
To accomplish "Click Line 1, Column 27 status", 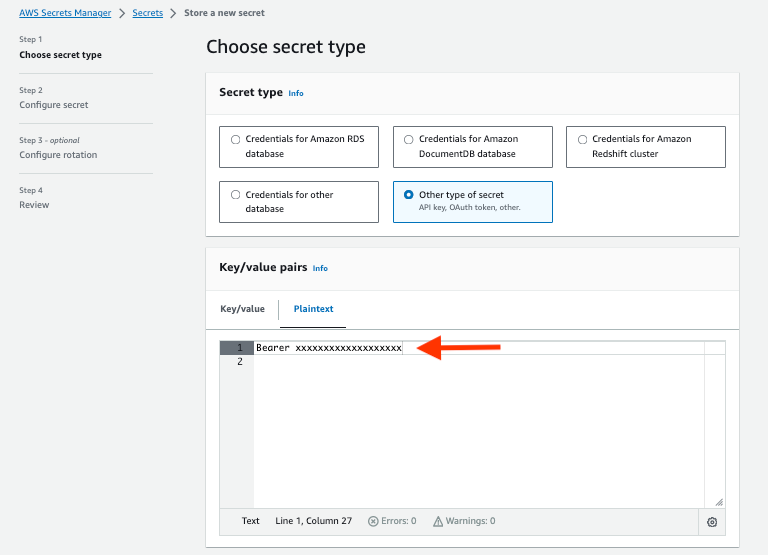I will click(313, 521).
